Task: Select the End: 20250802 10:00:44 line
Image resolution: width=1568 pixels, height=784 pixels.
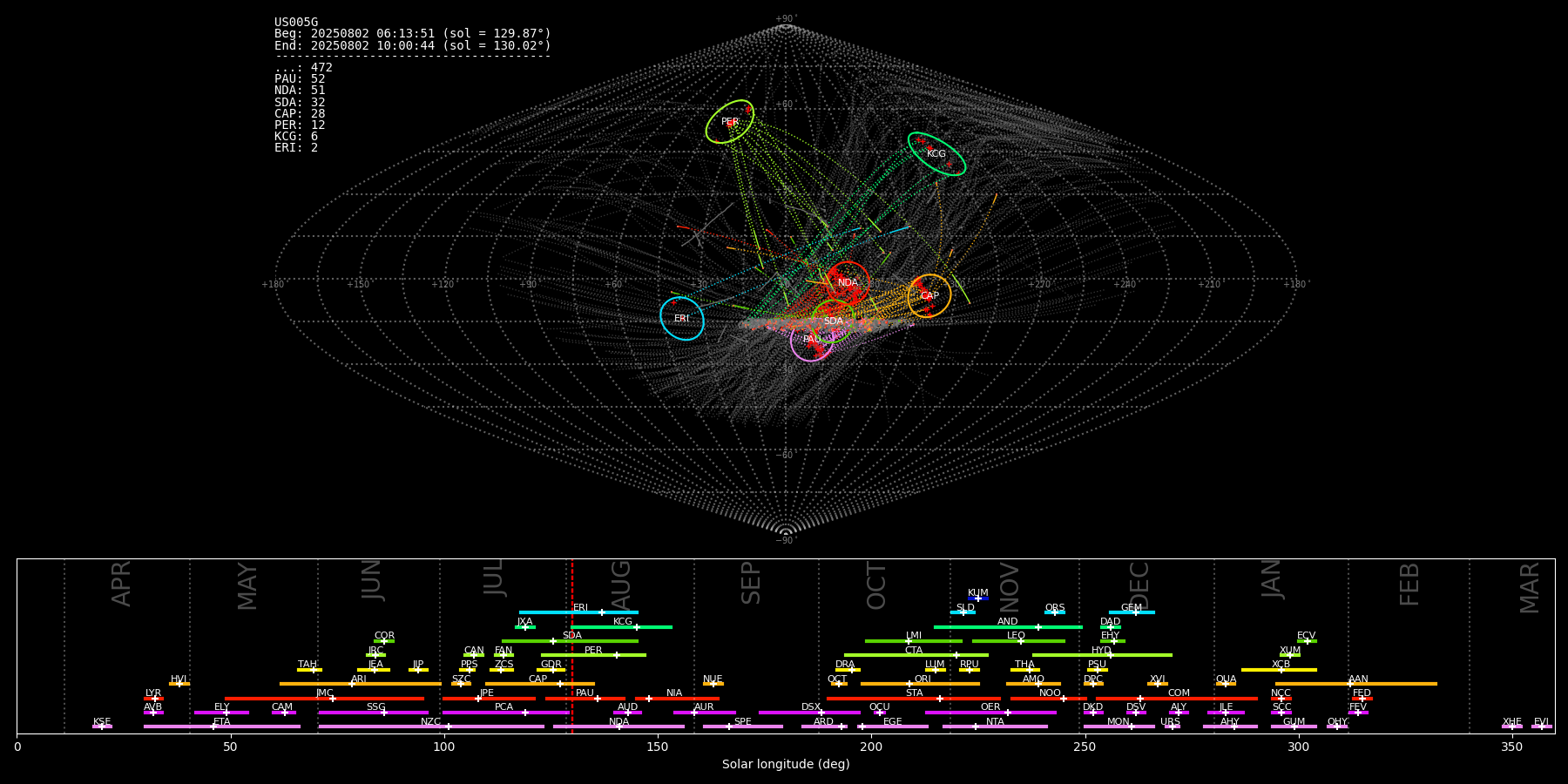Action: [413, 45]
